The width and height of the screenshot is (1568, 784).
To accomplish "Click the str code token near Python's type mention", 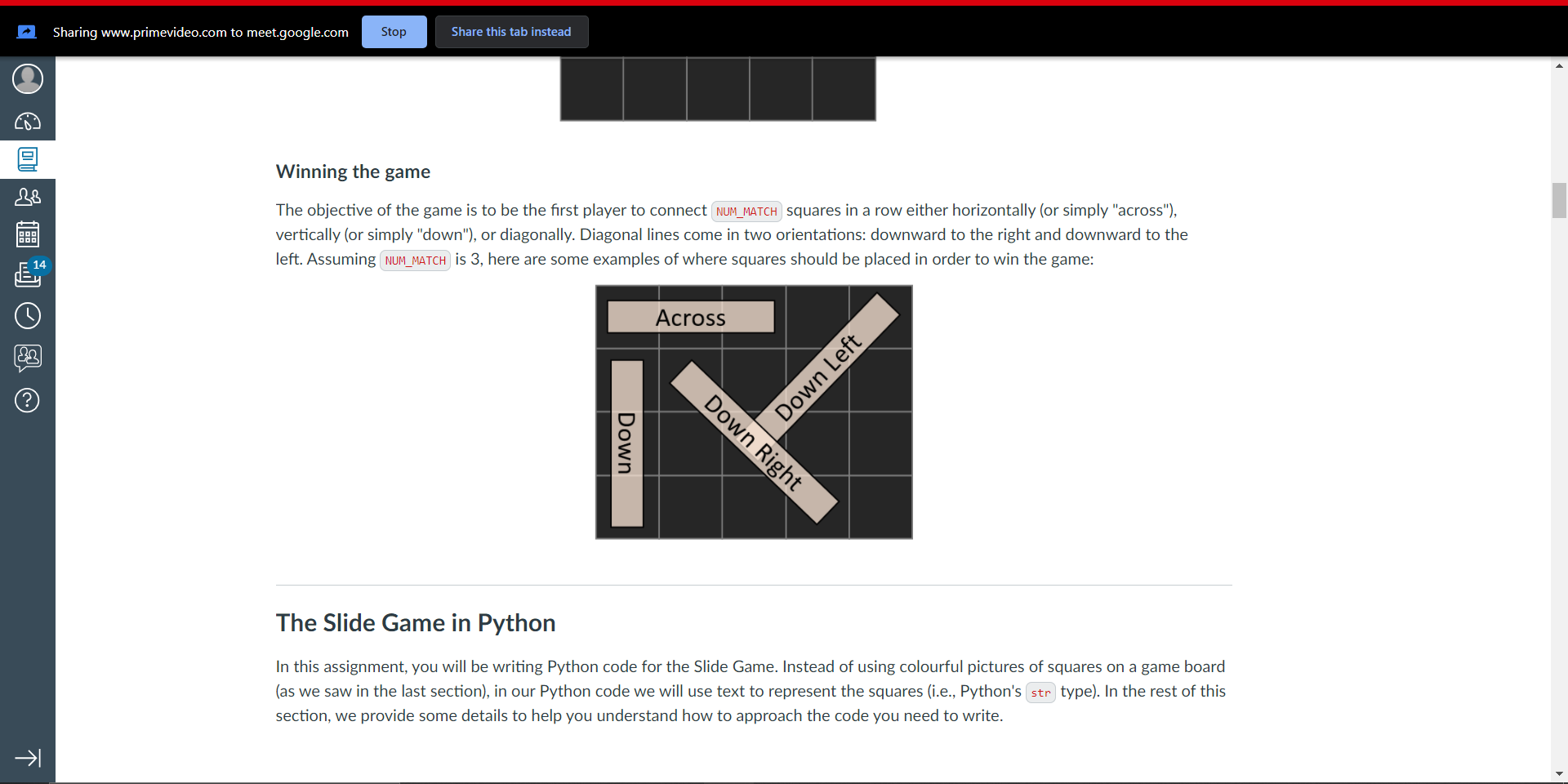I will (1040, 692).
